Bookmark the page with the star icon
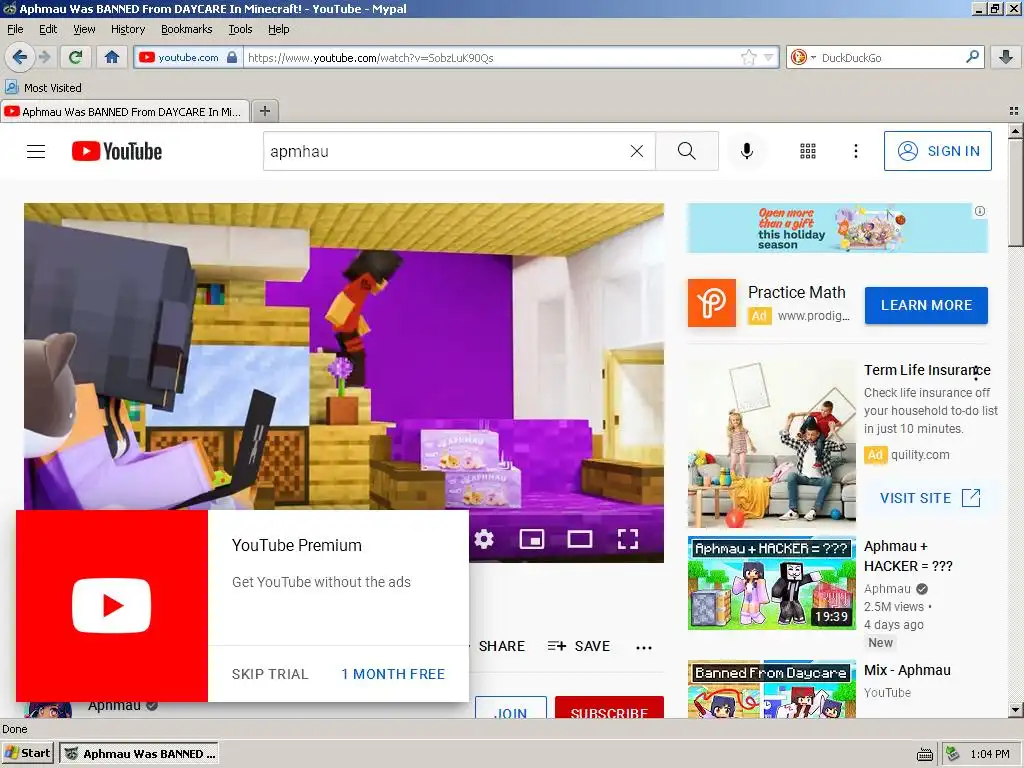The image size is (1024, 768). [748, 57]
